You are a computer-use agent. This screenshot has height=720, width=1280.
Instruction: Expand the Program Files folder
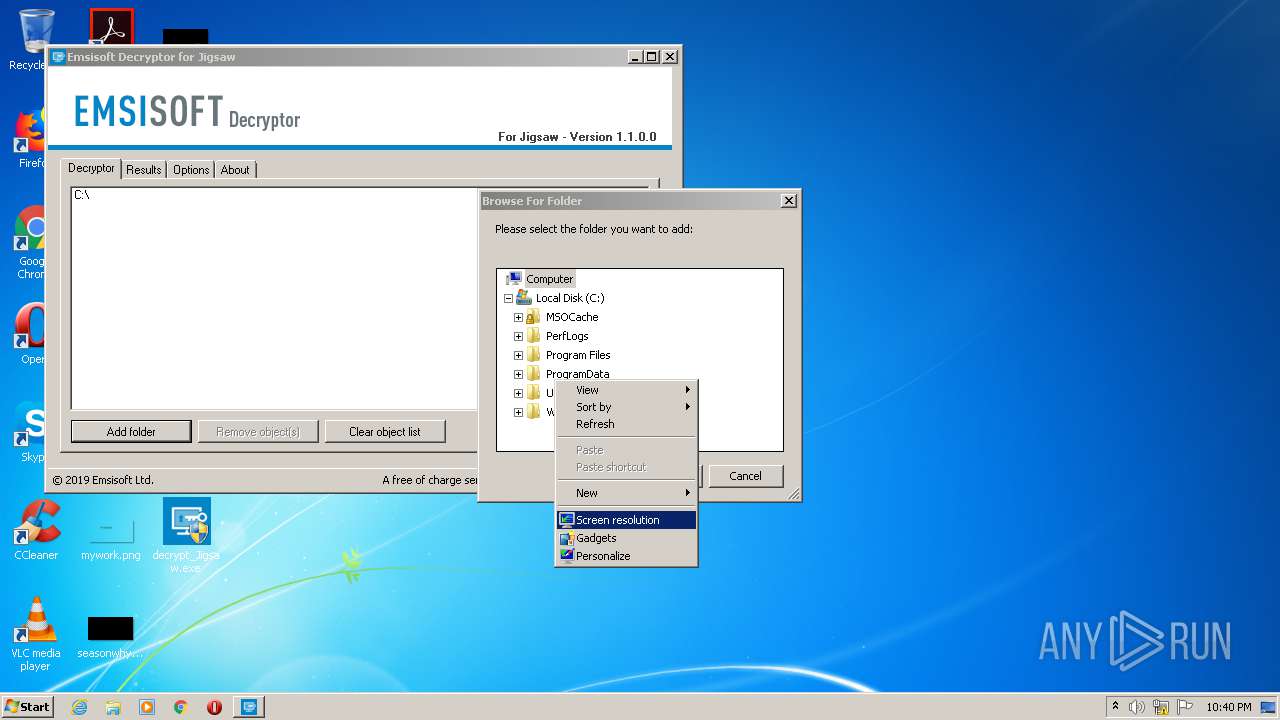[x=518, y=355]
